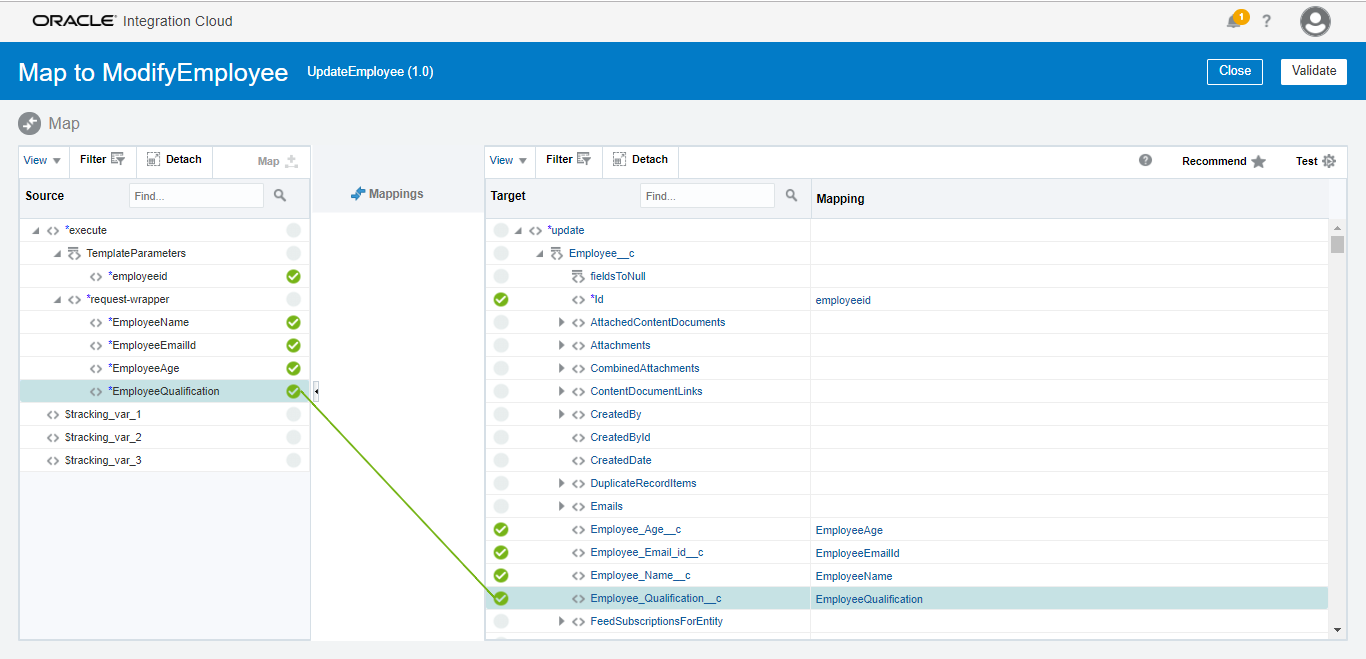
Task: Click the Target search magnifier icon
Action: [x=791, y=196]
